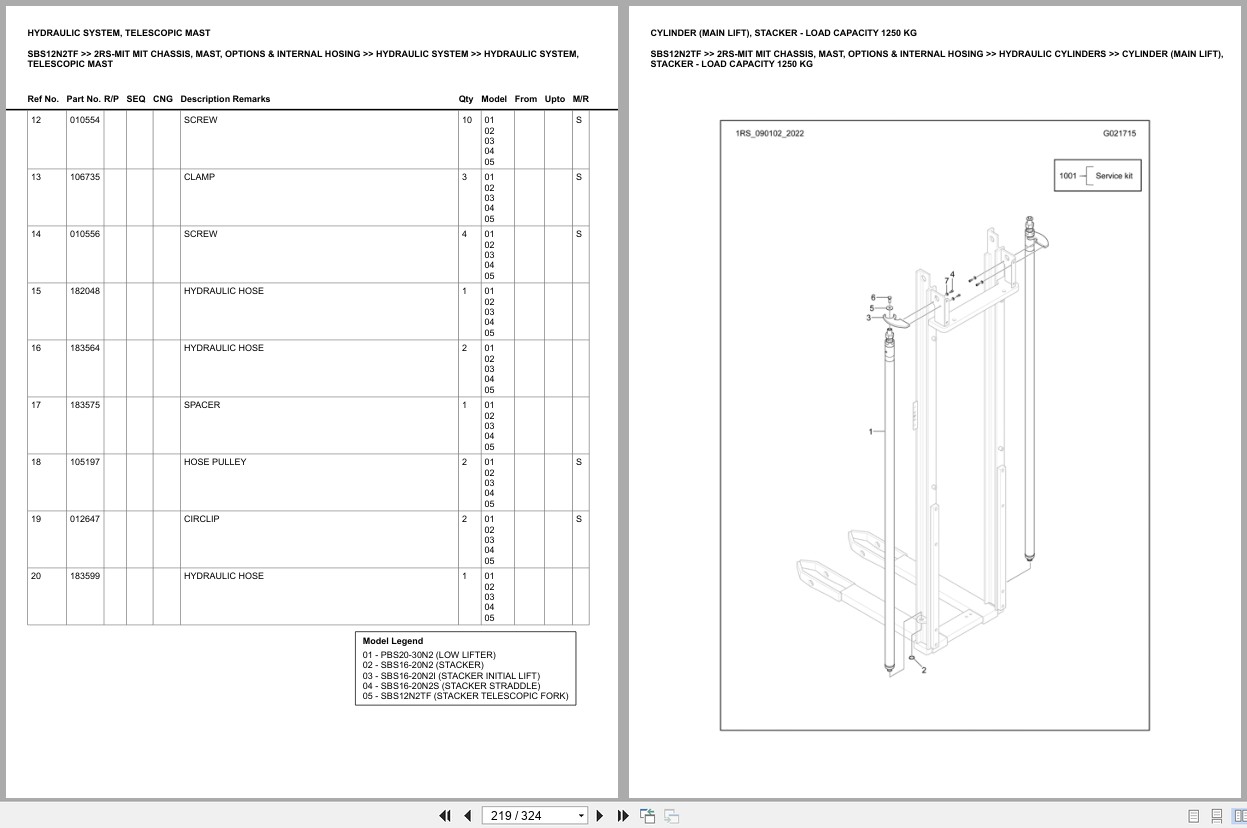Click ref number 12 in table
Screen dimensions: 1247x828
(36, 120)
